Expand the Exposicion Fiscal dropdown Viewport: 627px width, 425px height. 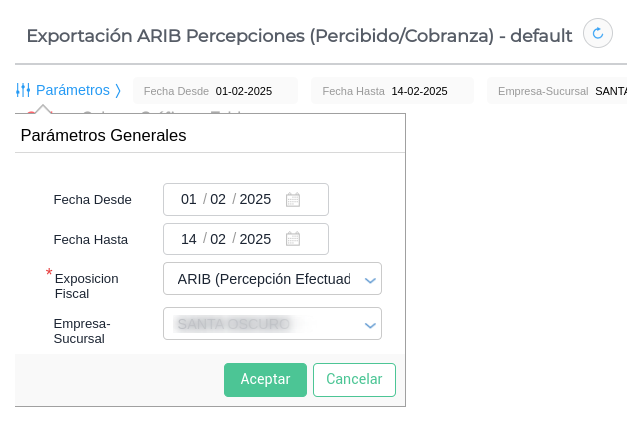(370, 280)
